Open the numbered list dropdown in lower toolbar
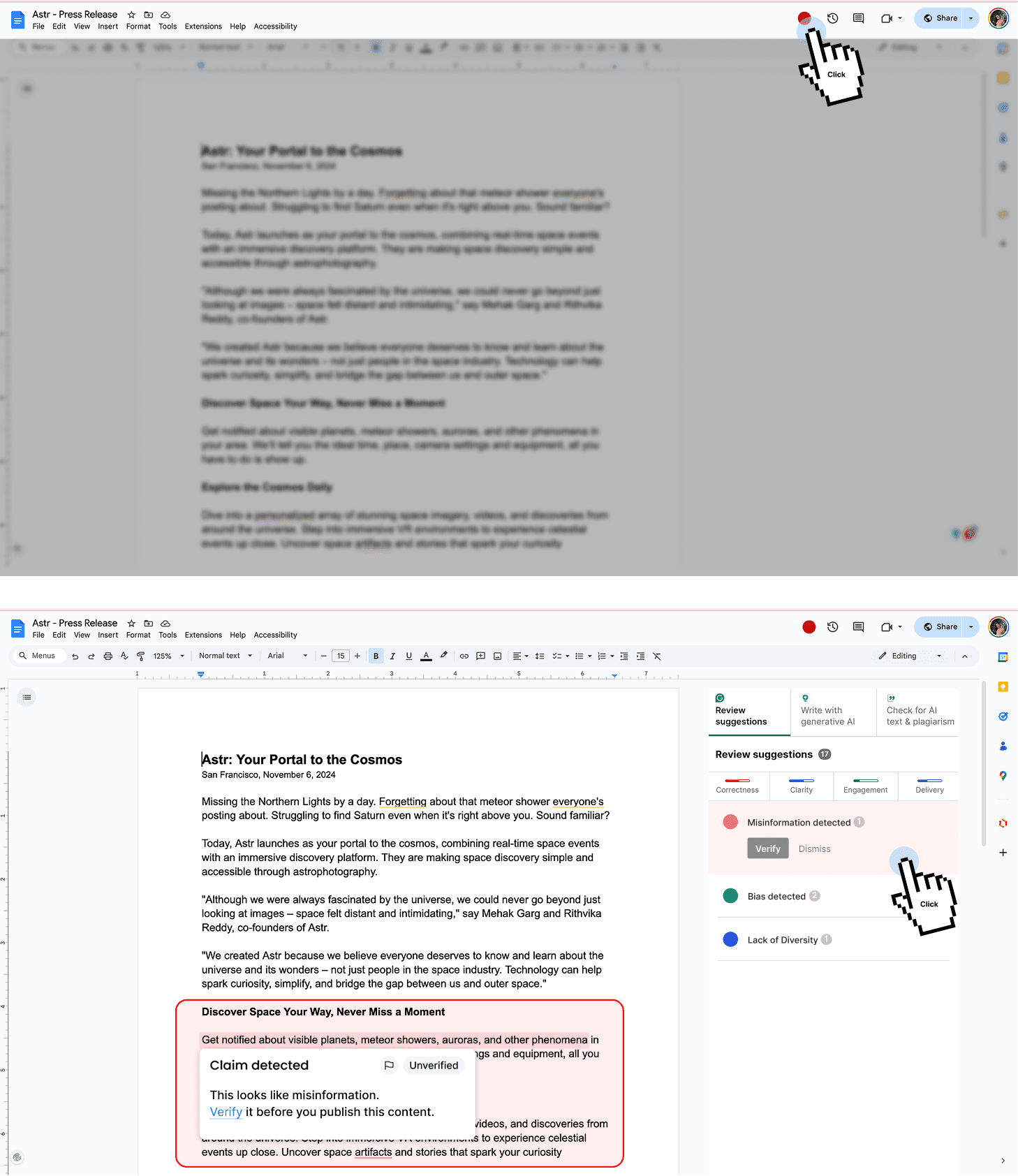The image size is (1018, 1176). pyautogui.click(x=605, y=656)
